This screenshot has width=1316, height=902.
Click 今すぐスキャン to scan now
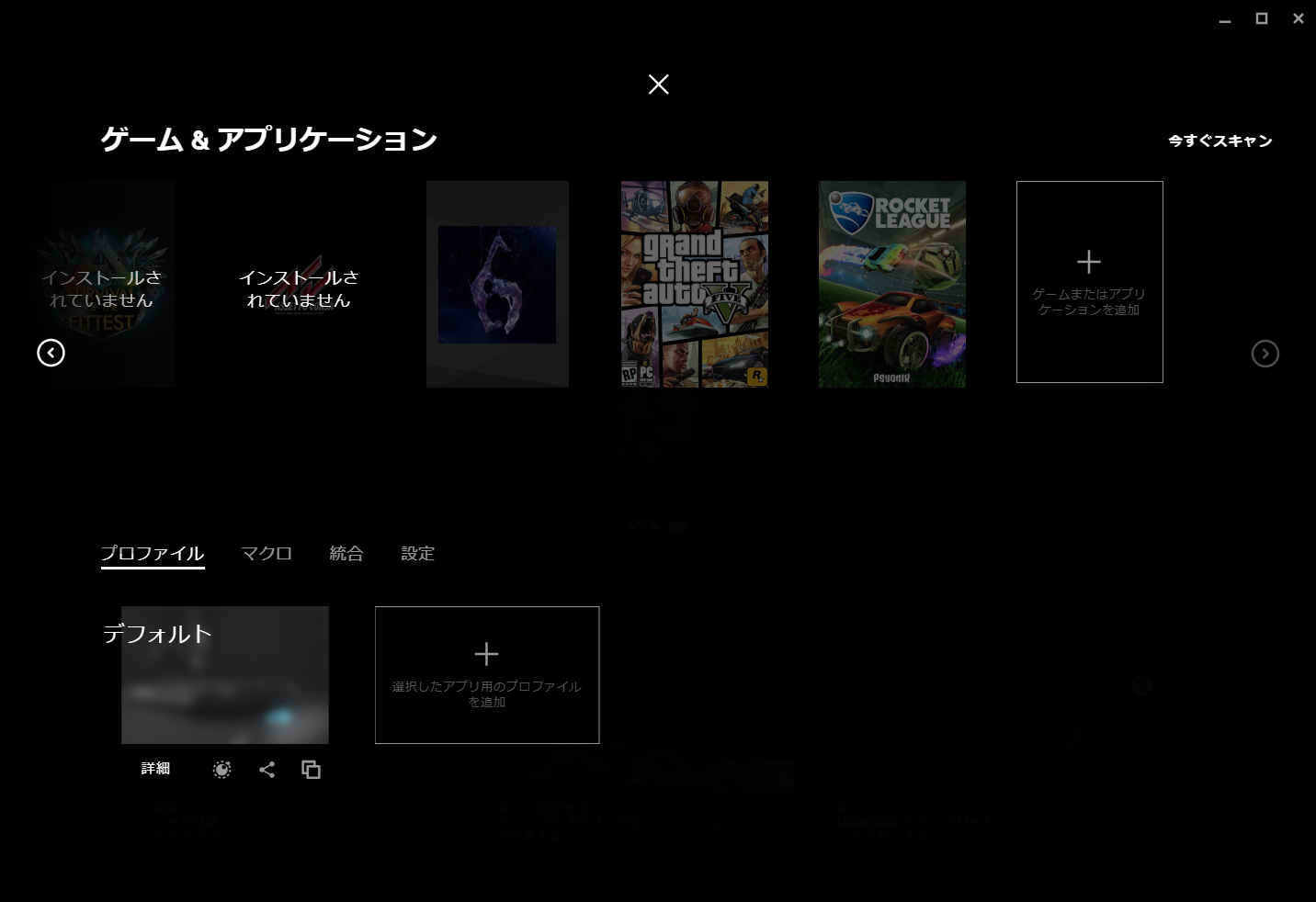click(x=1220, y=141)
